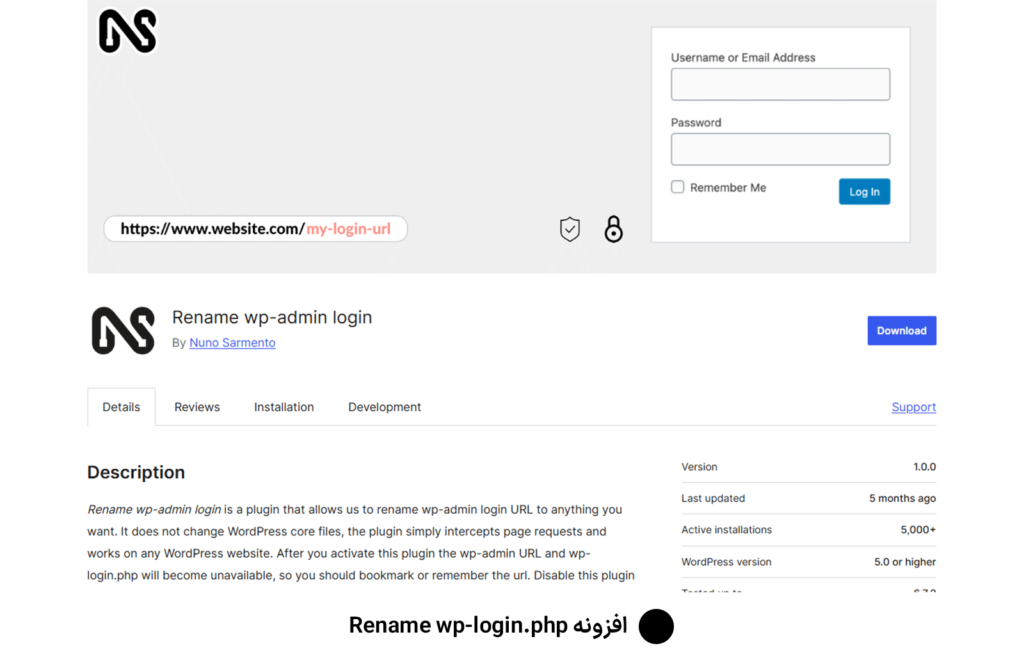This screenshot has width=1024, height=662.
Task: Click the 5,000+ active installations value
Action: (918, 529)
